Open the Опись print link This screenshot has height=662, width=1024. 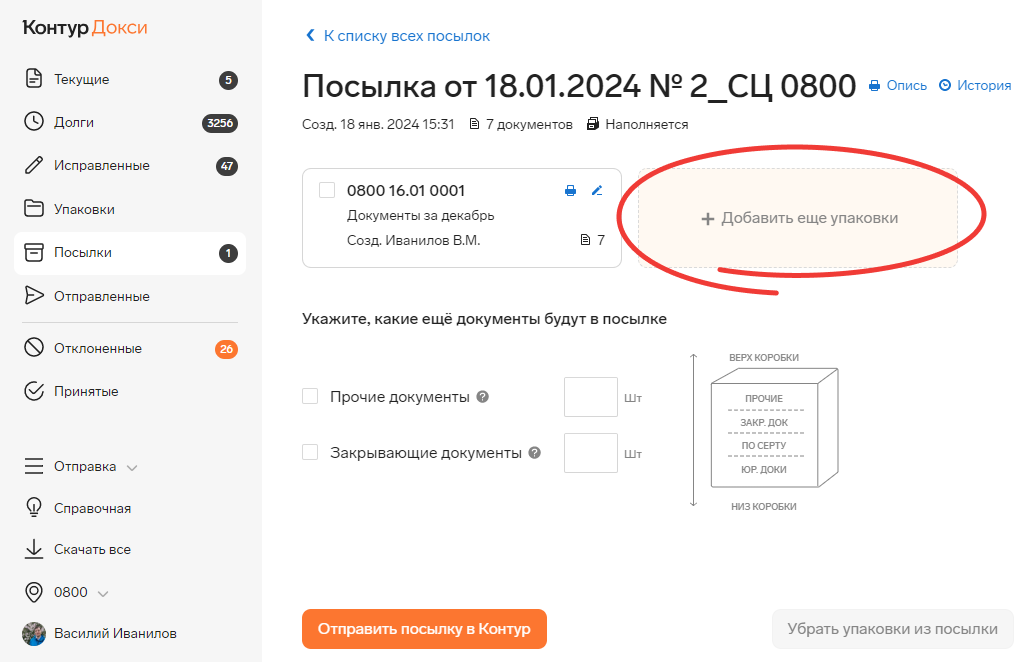897,86
